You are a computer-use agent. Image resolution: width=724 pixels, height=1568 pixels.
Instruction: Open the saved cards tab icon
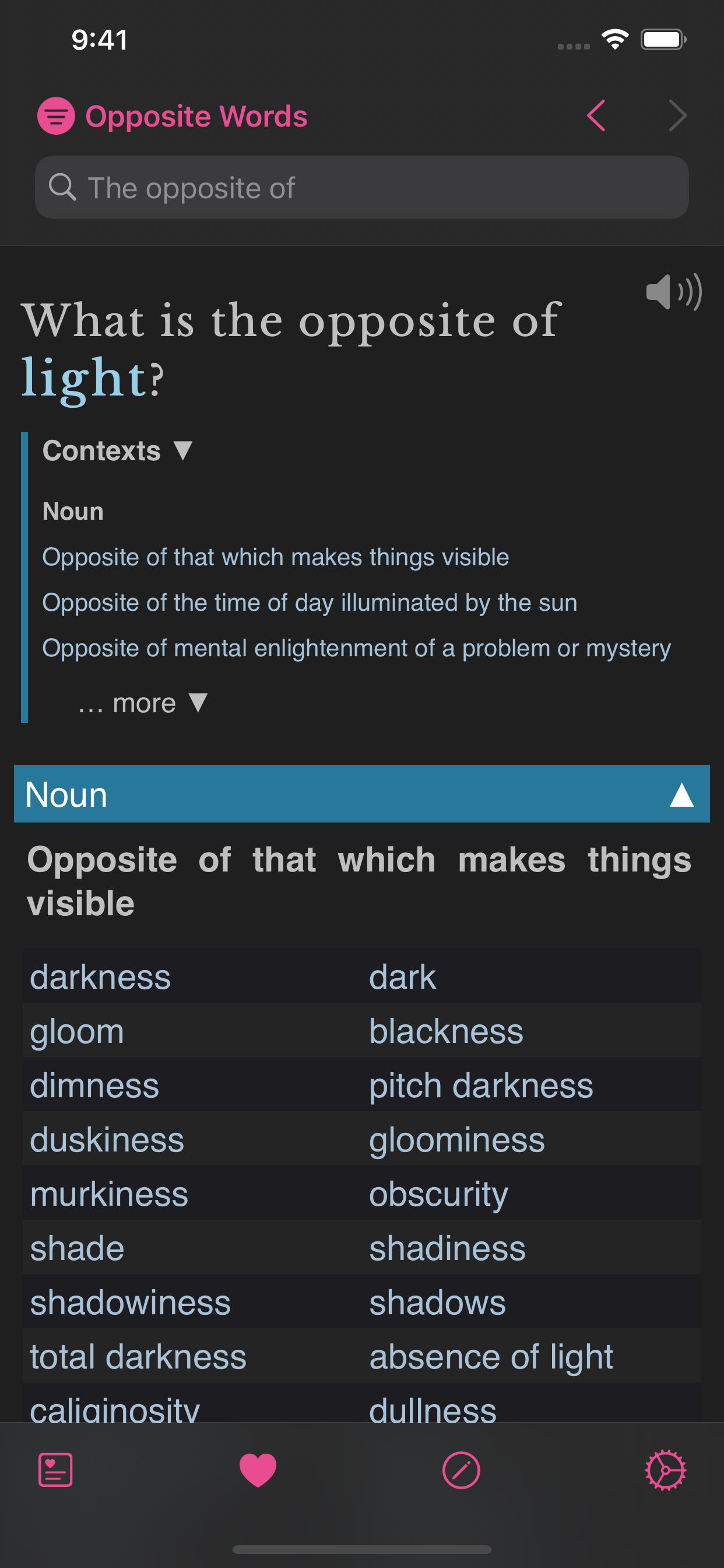click(x=55, y=1470)
